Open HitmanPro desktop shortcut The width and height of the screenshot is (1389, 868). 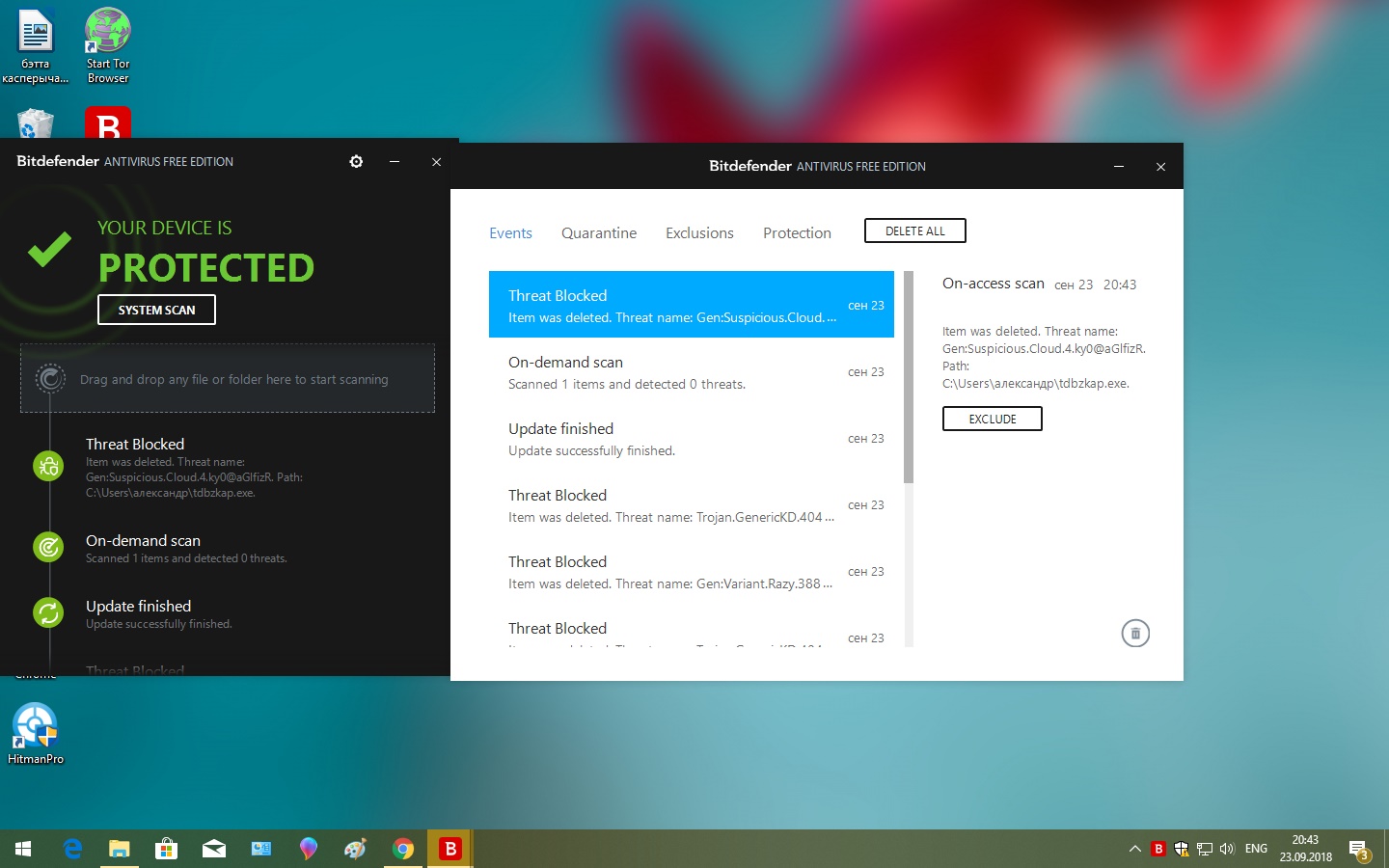click(x=36, y=733)
